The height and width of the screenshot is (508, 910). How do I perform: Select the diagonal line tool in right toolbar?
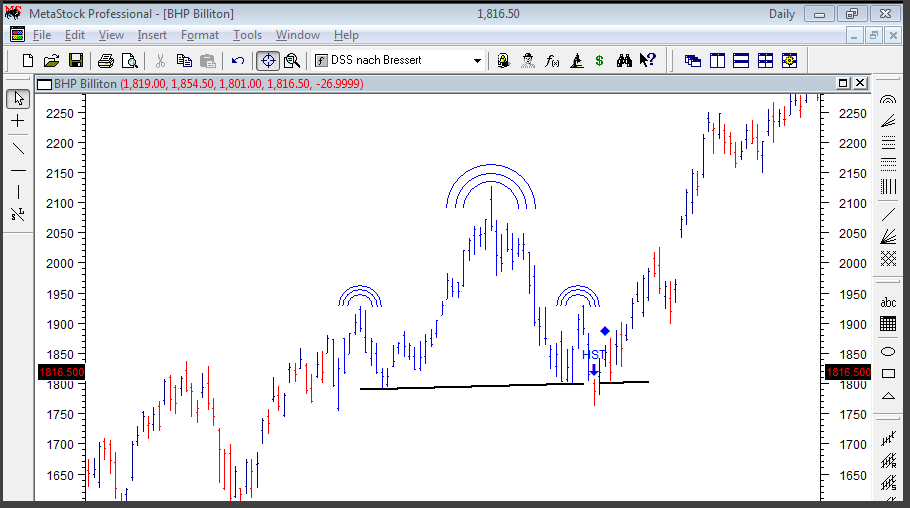point(888,214)
